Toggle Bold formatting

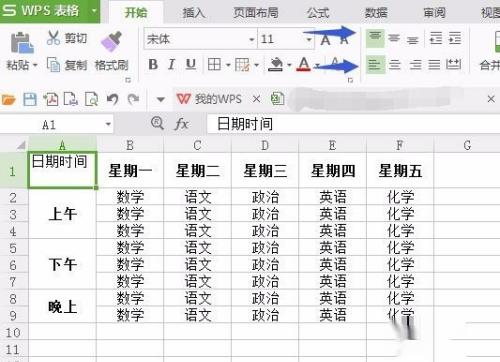point(153,64)
